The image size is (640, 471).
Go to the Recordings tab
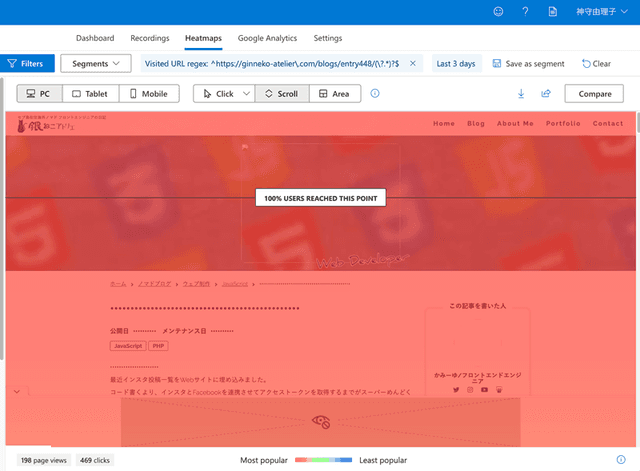(149, 38)
